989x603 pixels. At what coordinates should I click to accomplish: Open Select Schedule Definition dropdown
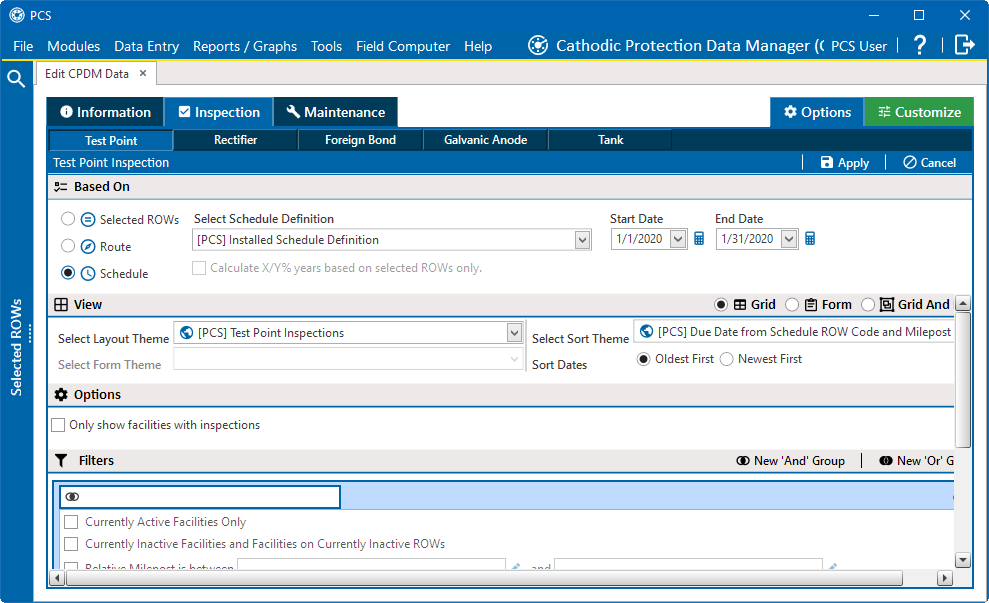[582, 240]
